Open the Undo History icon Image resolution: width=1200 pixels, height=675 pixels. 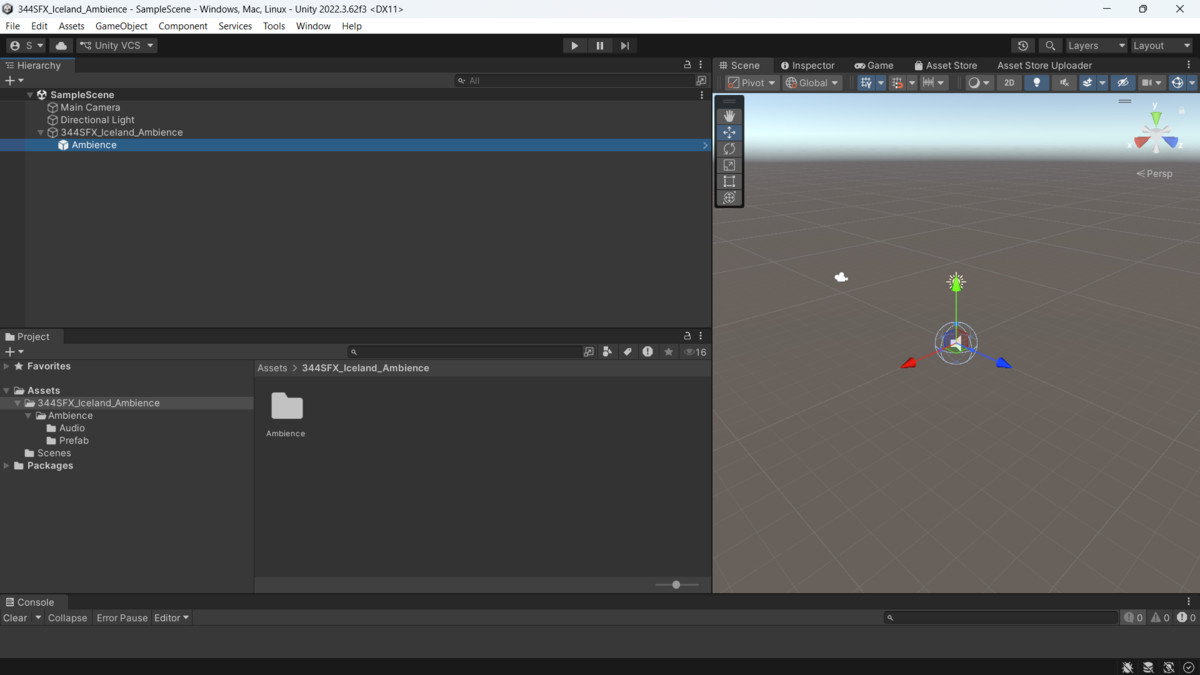pyautogui.click(x=1023, y=45)
